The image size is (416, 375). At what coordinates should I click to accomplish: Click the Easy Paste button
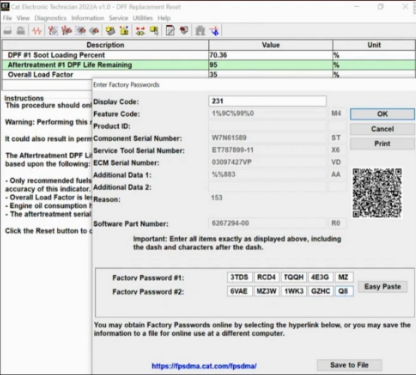[382, 287]
